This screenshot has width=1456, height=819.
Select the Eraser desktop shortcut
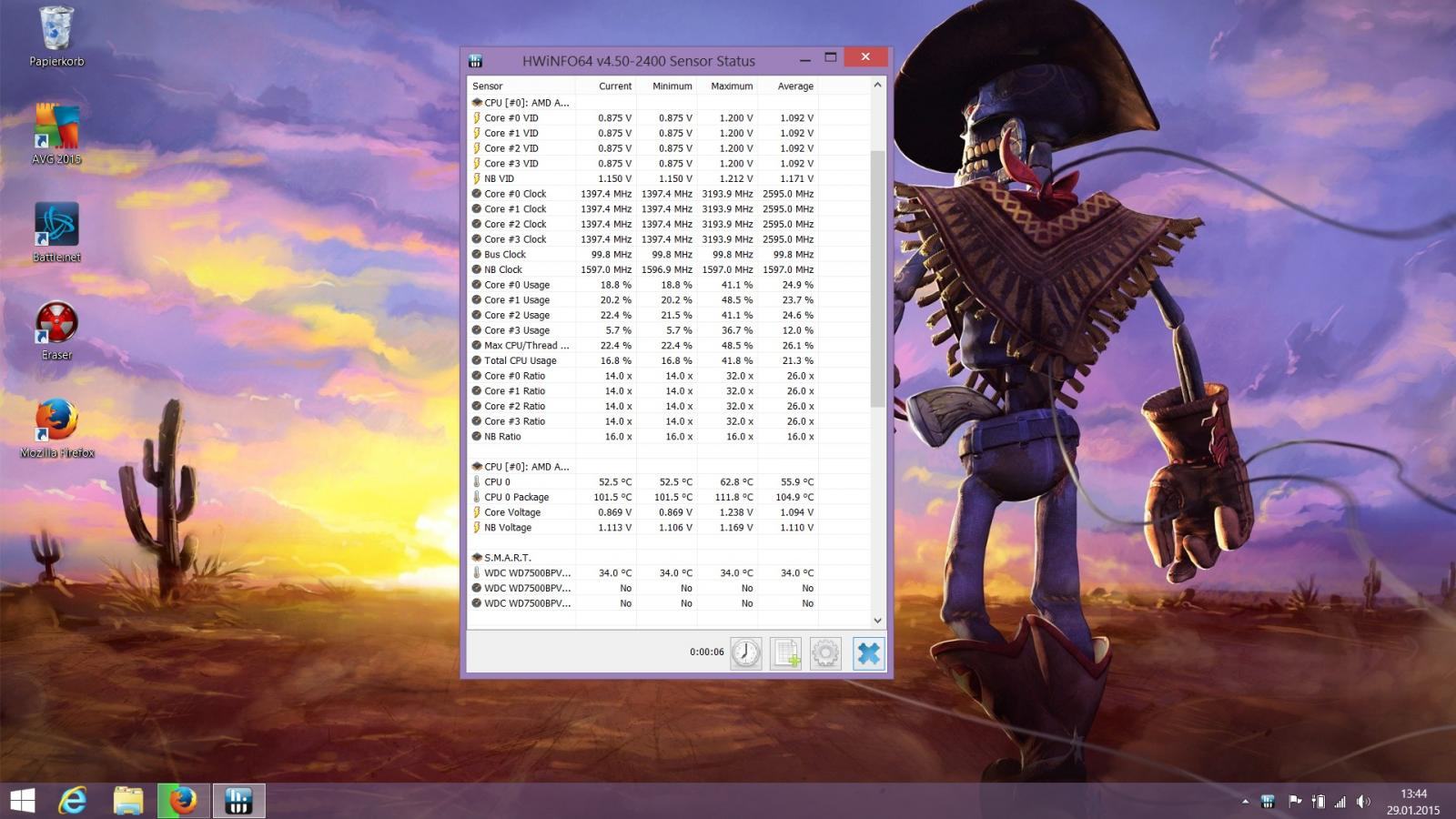pos(56,331)
